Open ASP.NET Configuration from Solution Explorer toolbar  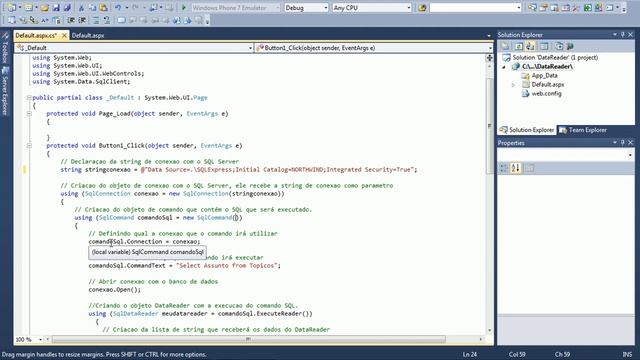pyautogui.click(x=570, y=46)
